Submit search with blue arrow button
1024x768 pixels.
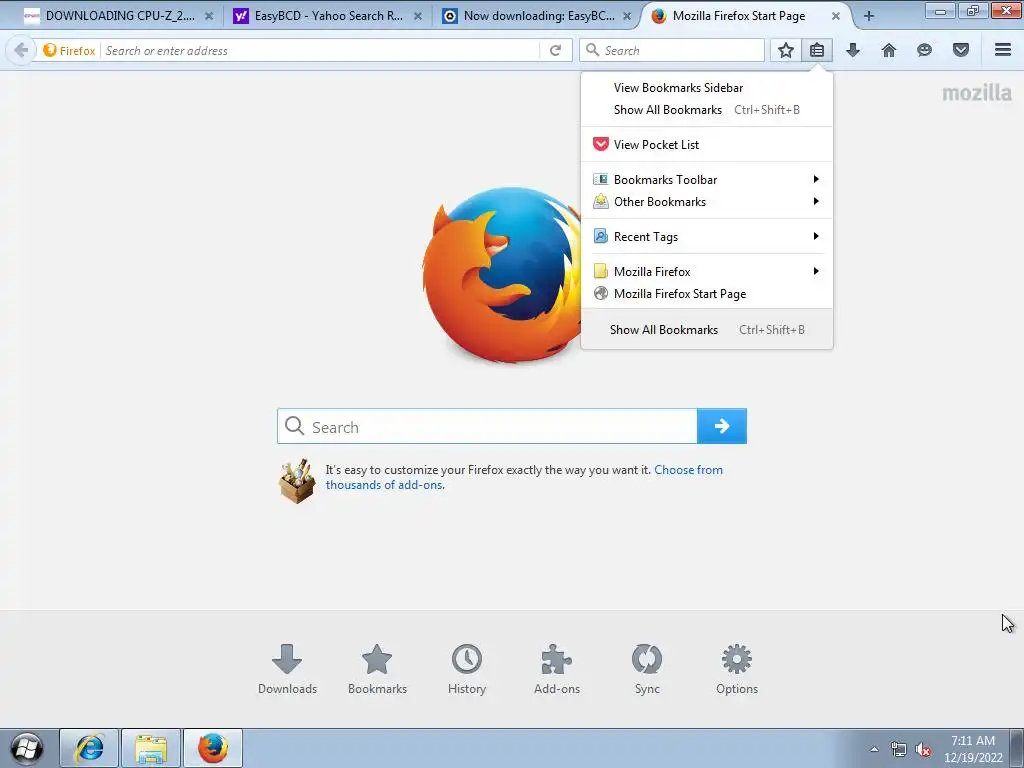(x=722, y=426)
